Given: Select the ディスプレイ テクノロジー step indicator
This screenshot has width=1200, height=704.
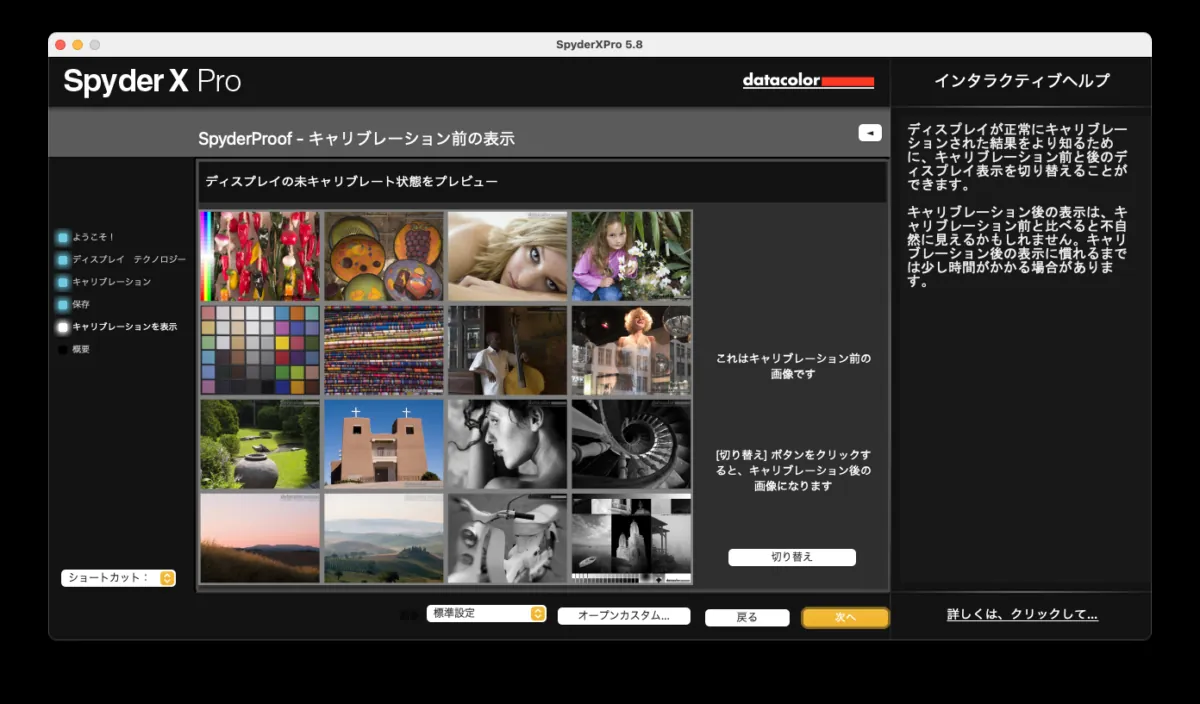Looking at the screenshot, I should [x=63, y=260].
